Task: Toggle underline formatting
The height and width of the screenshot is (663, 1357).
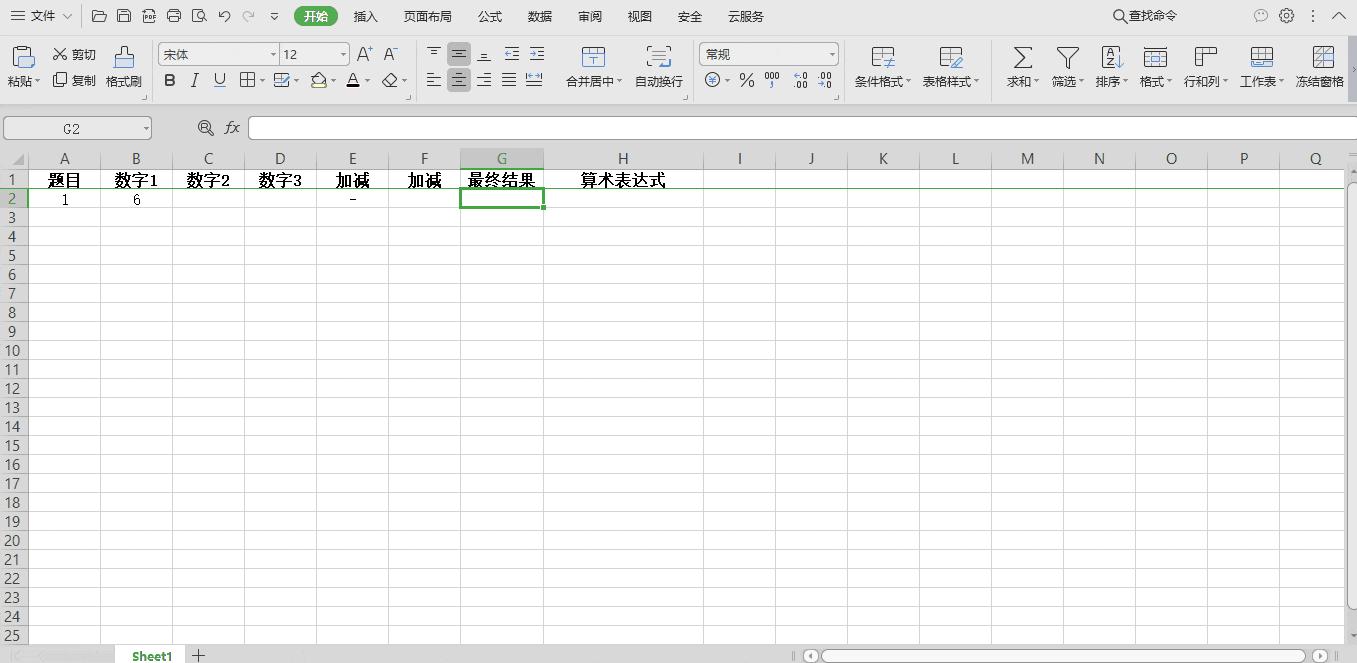Action: click(218, 81)
